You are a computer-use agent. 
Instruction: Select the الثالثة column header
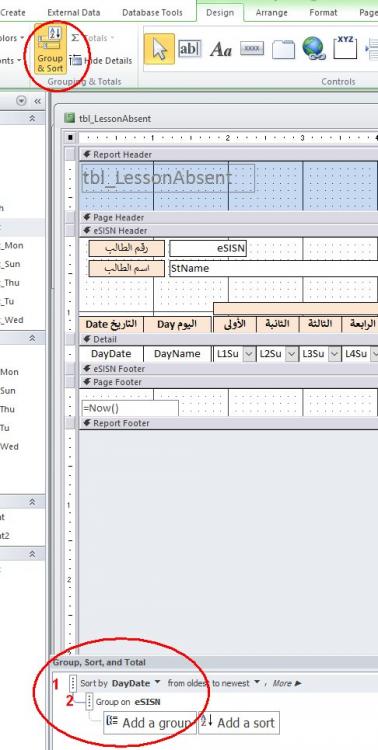[320, 324]
